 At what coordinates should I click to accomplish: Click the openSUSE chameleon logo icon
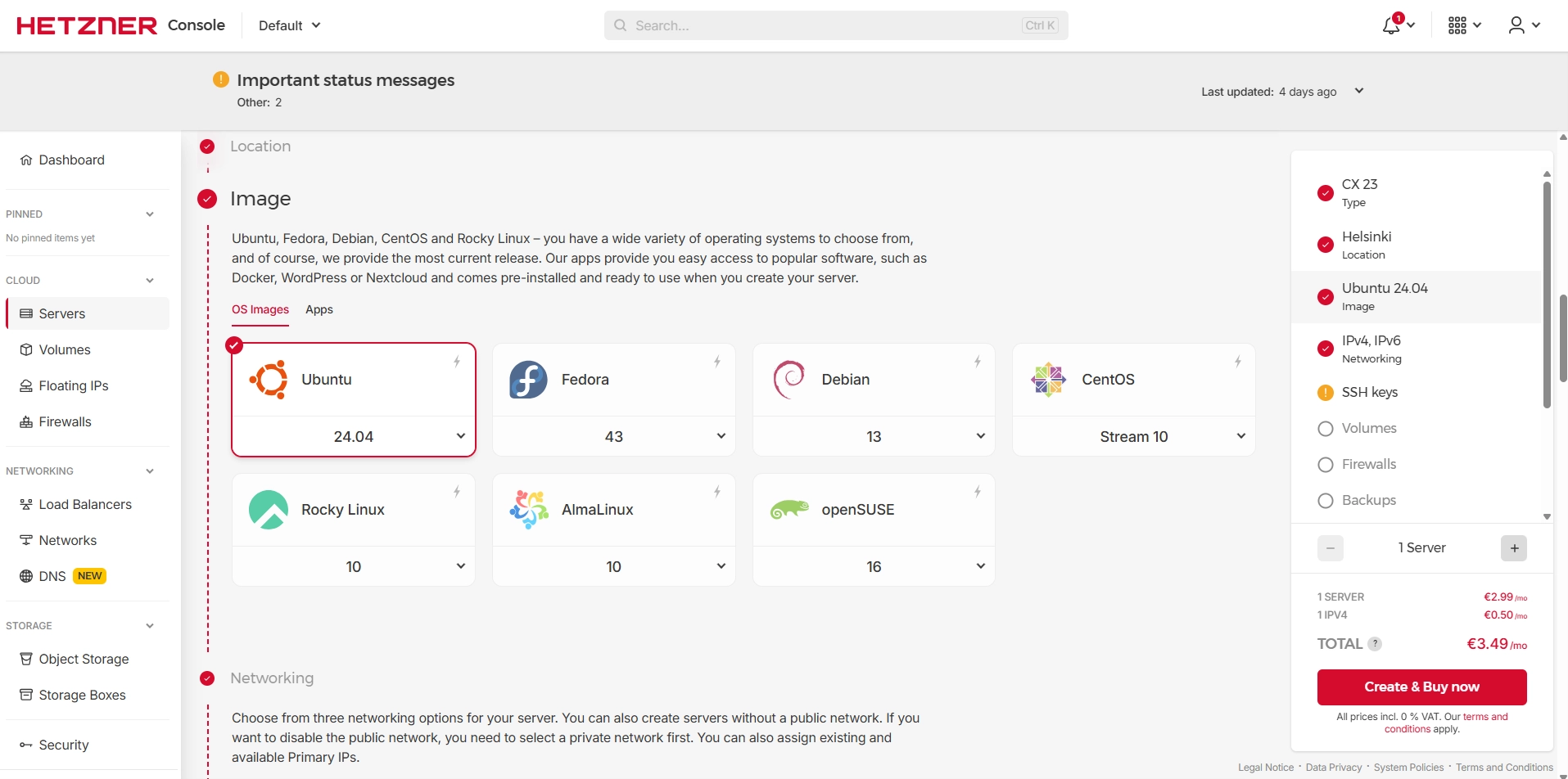point(789,510)
